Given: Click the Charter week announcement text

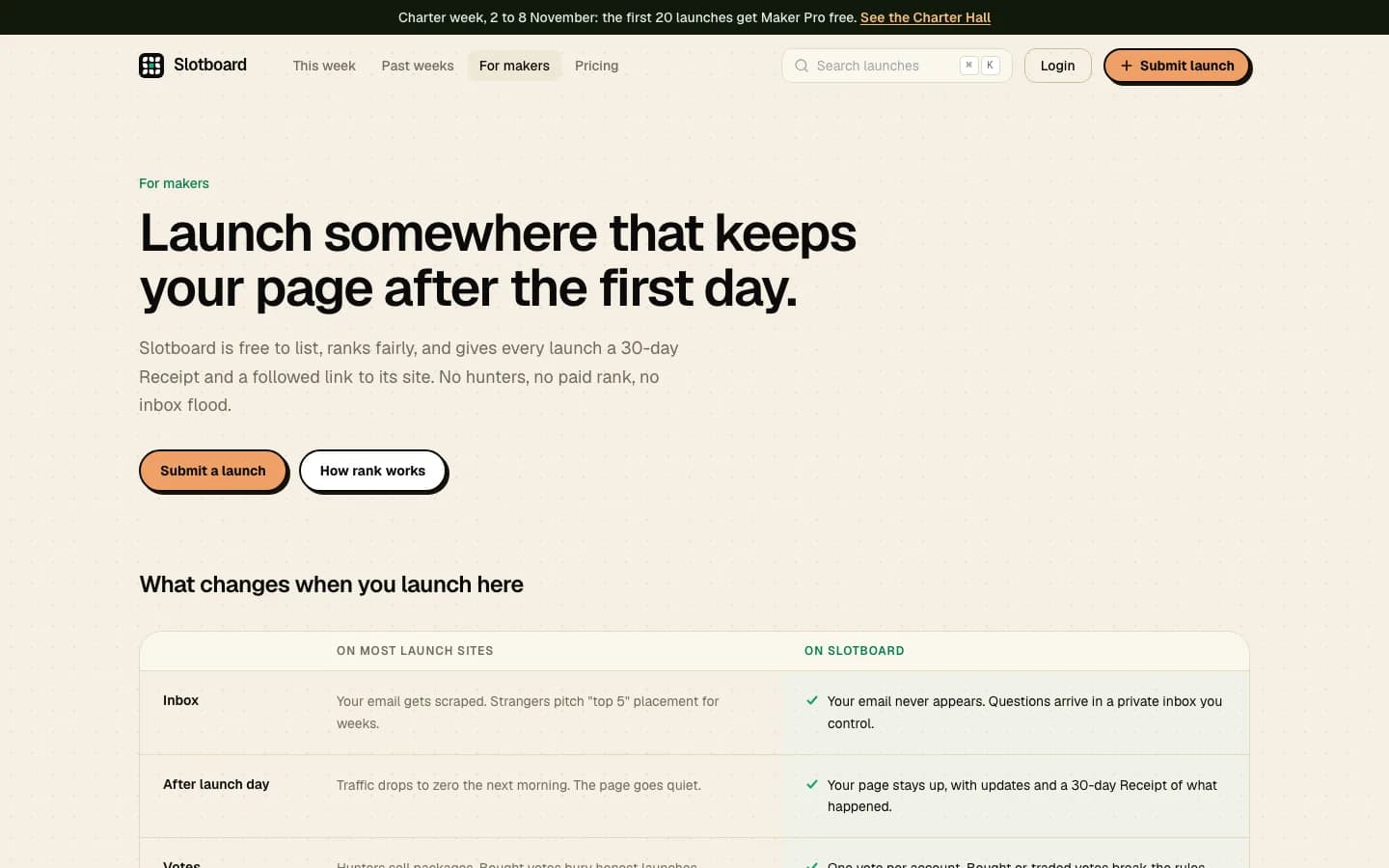Looking at the screenshot, I should click(627, 17).
